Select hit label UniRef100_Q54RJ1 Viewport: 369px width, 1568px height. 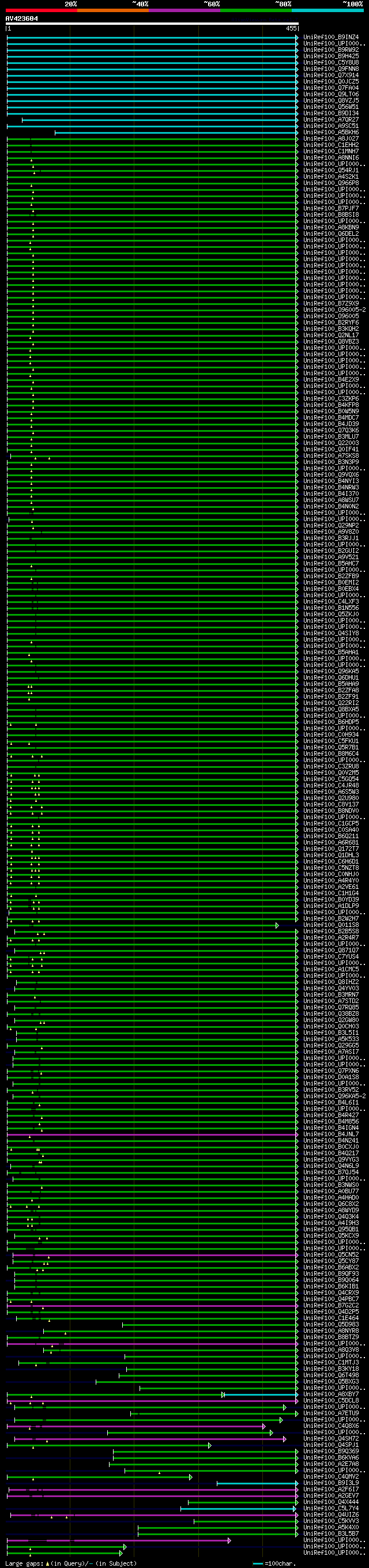click(332, 171)
